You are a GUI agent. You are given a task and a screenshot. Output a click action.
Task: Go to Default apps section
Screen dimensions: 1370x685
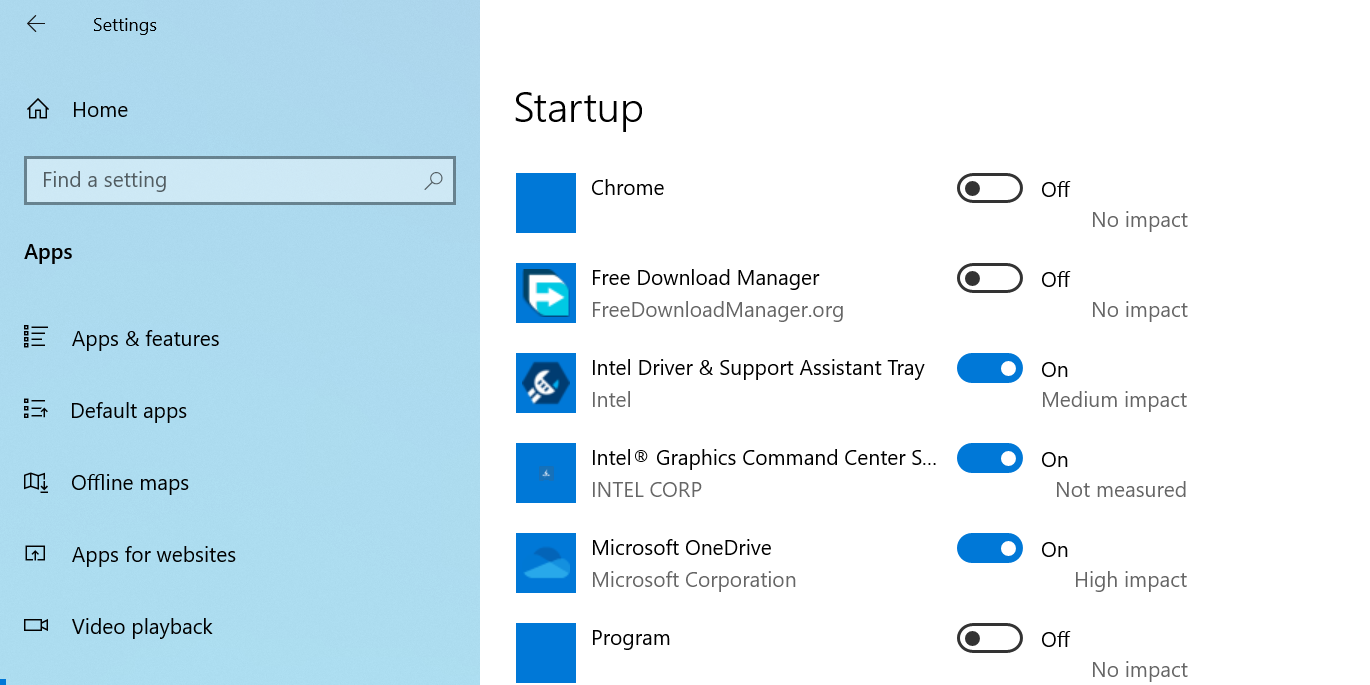click(x=129, y=411)
